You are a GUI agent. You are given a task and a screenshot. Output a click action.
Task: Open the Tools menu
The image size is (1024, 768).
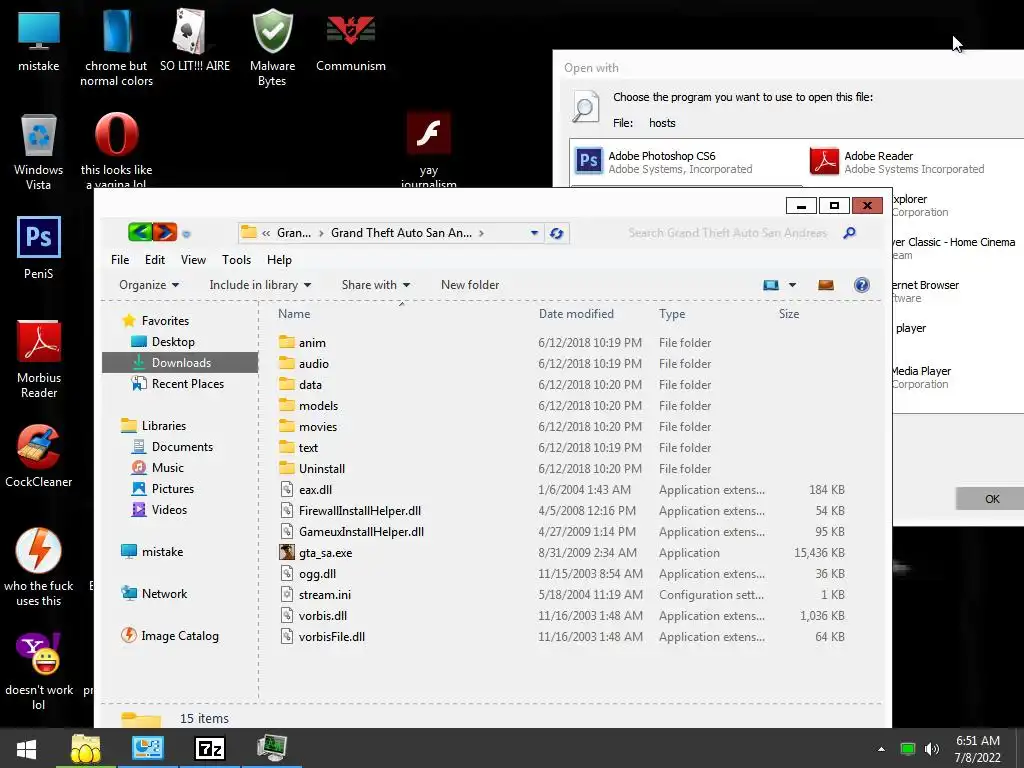pos(236,260)
